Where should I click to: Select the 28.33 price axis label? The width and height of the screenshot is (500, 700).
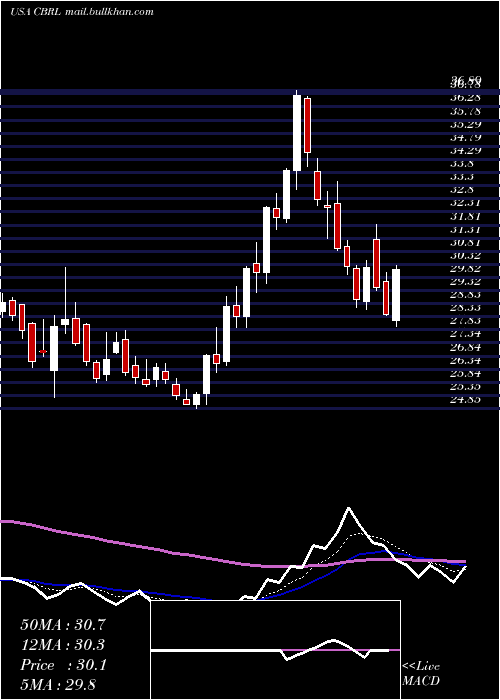click(466, 308)
